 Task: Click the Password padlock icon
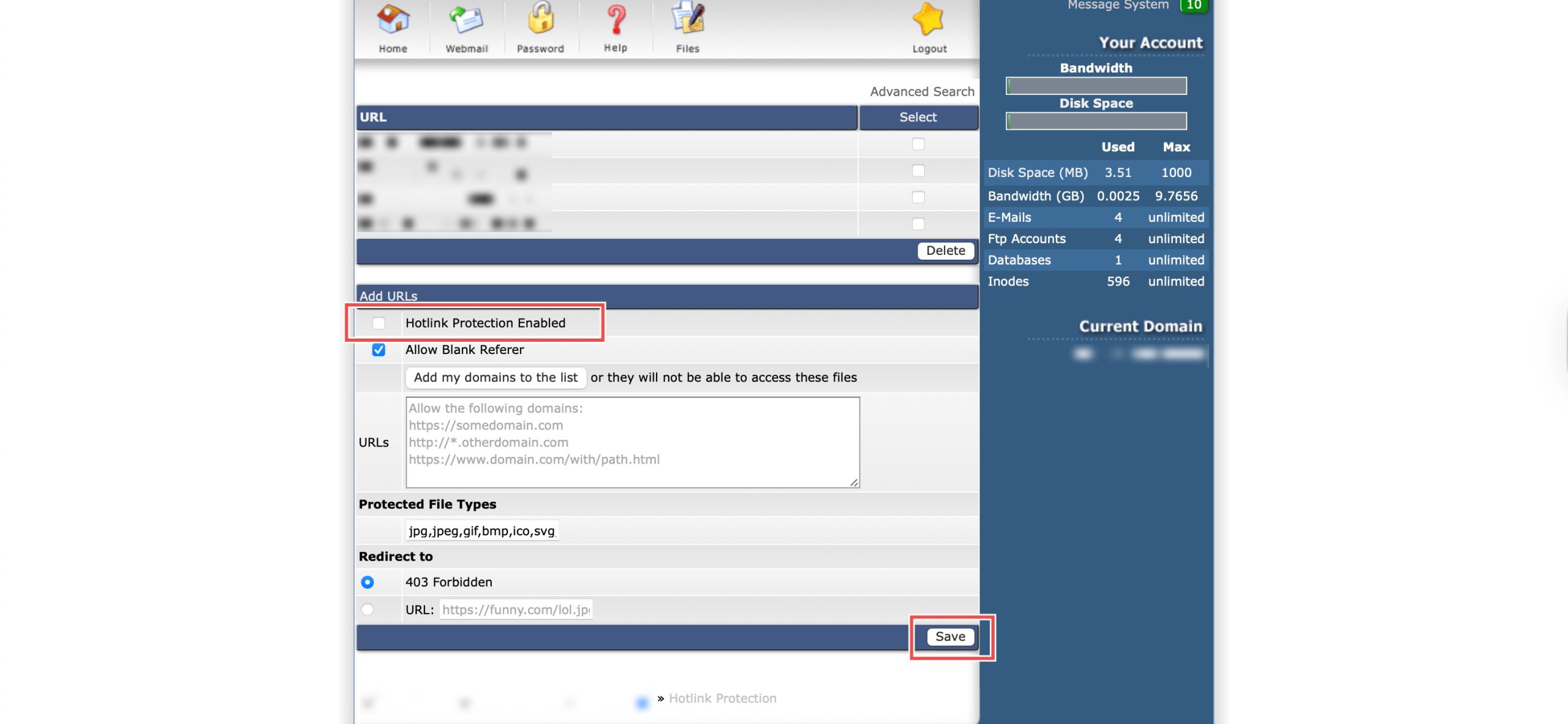coord(540,18)
